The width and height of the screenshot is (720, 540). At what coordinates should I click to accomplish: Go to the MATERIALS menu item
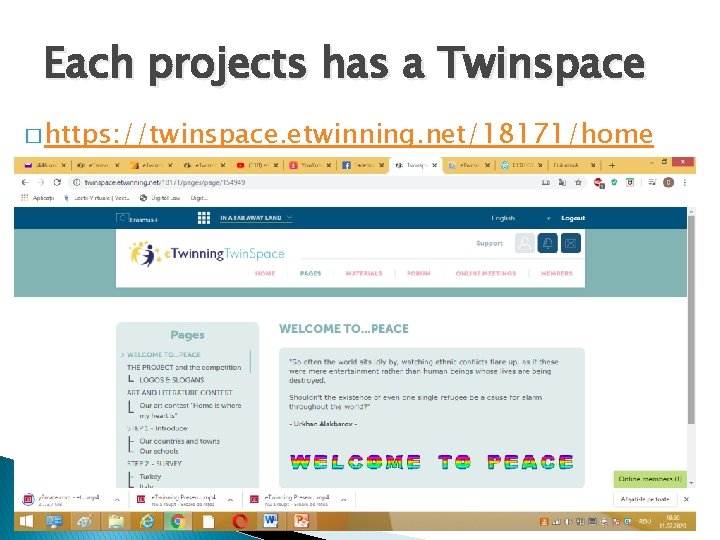[364, 273]
